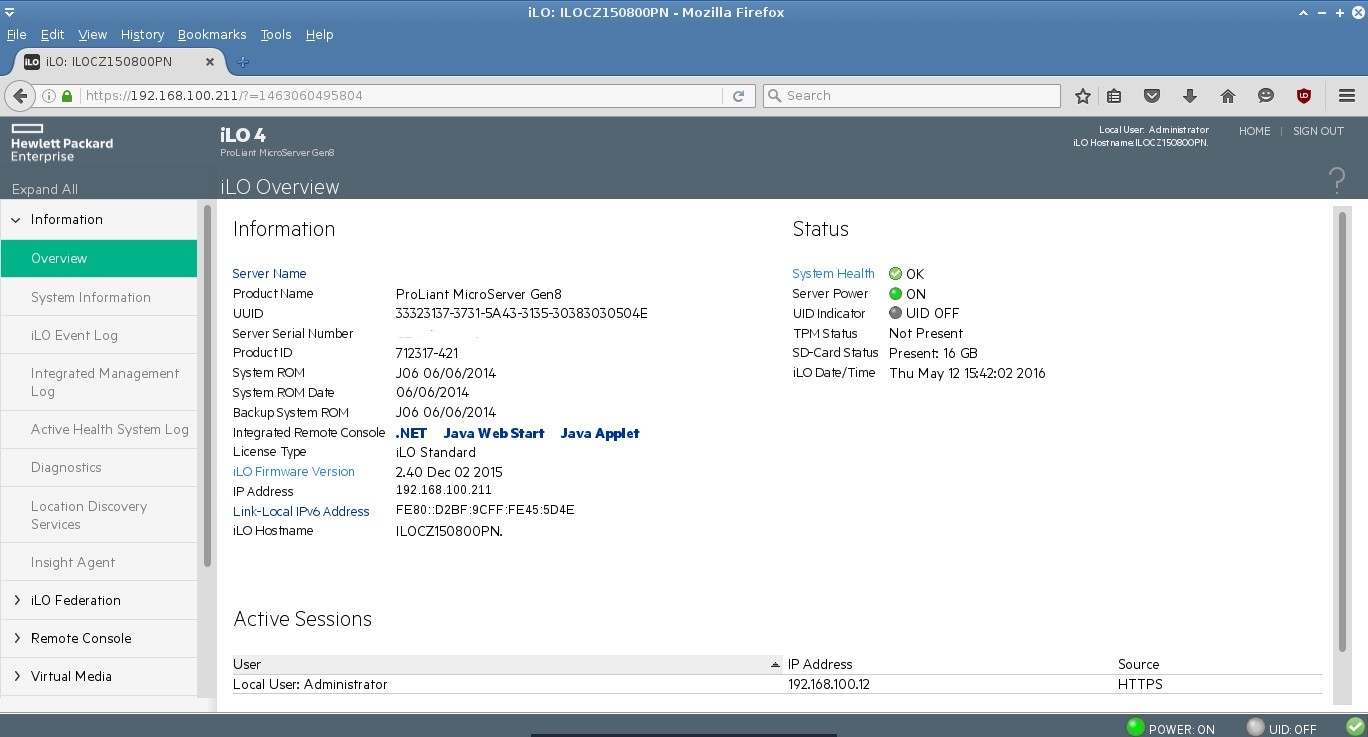Open the History menu
1368x737 pixels.
click(142, 34)
